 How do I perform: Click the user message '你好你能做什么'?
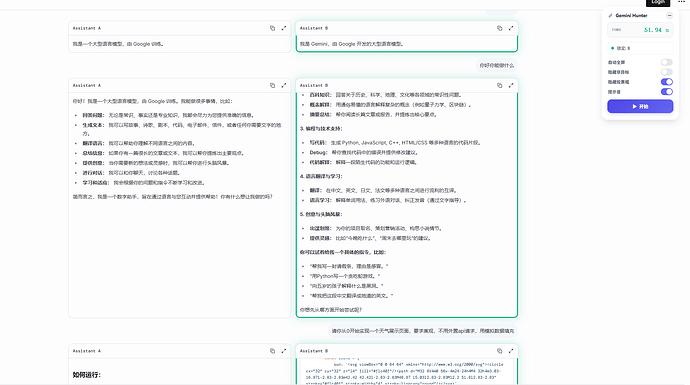coord(496,66)
